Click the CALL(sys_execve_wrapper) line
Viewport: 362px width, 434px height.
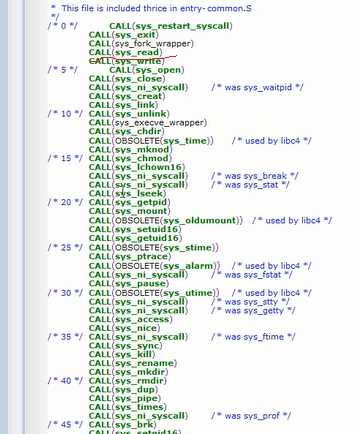tap(148, 122)
